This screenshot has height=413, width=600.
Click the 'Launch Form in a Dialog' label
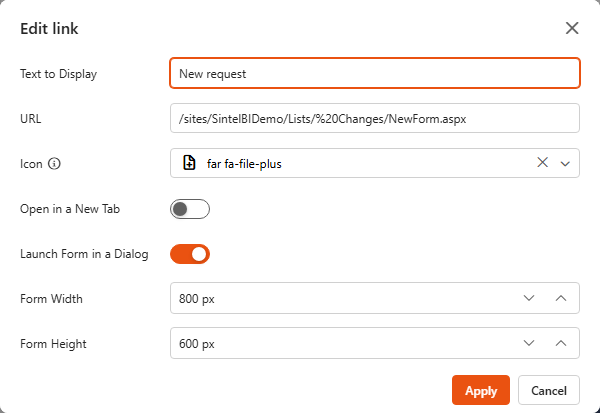(84, 254)
